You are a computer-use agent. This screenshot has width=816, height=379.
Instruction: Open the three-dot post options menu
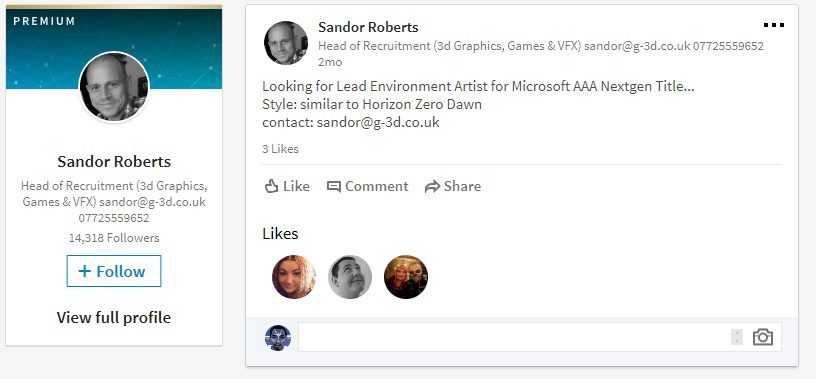click(x=773, y=25)
